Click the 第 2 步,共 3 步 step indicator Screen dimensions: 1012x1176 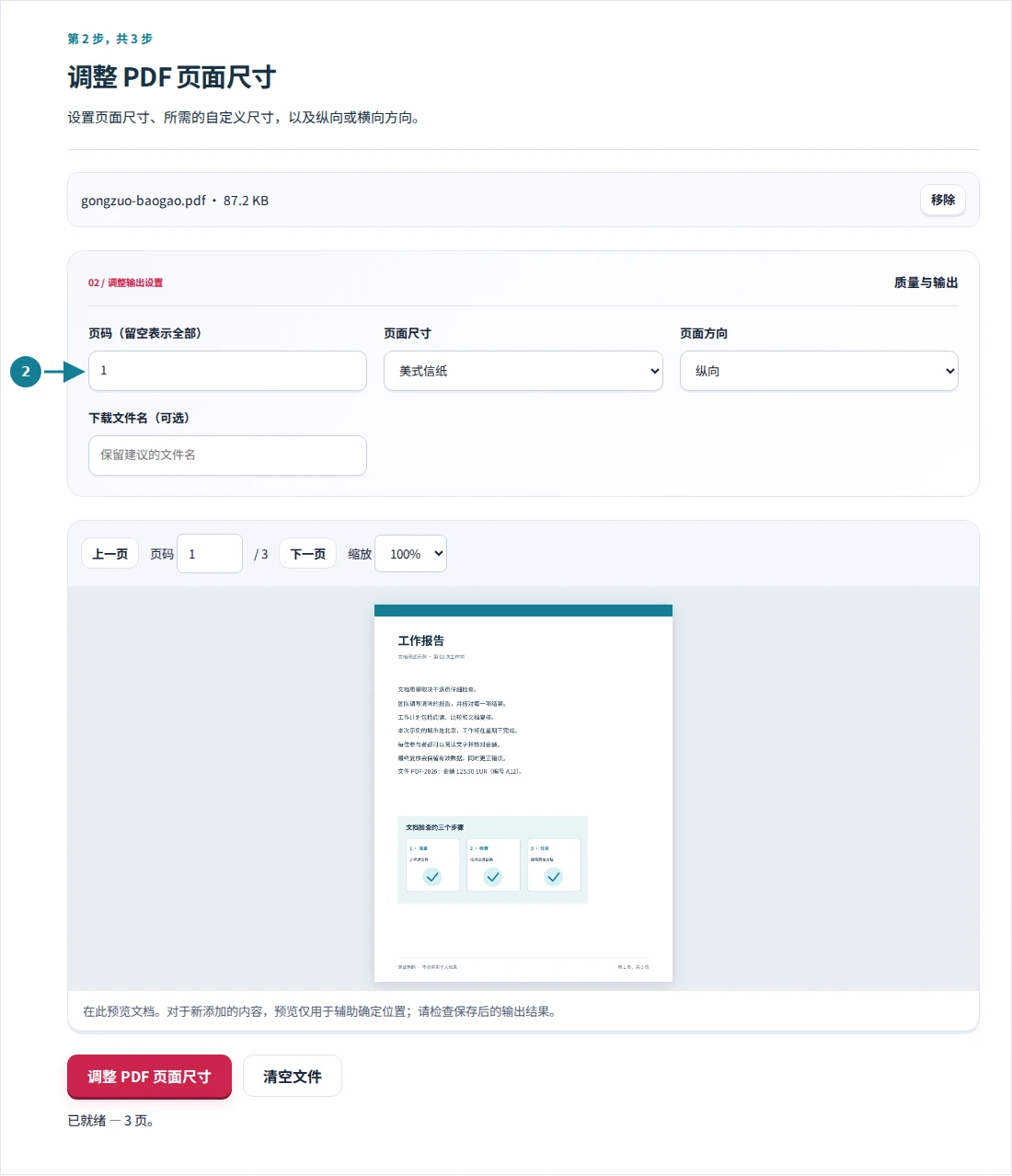tap(110, 39)
